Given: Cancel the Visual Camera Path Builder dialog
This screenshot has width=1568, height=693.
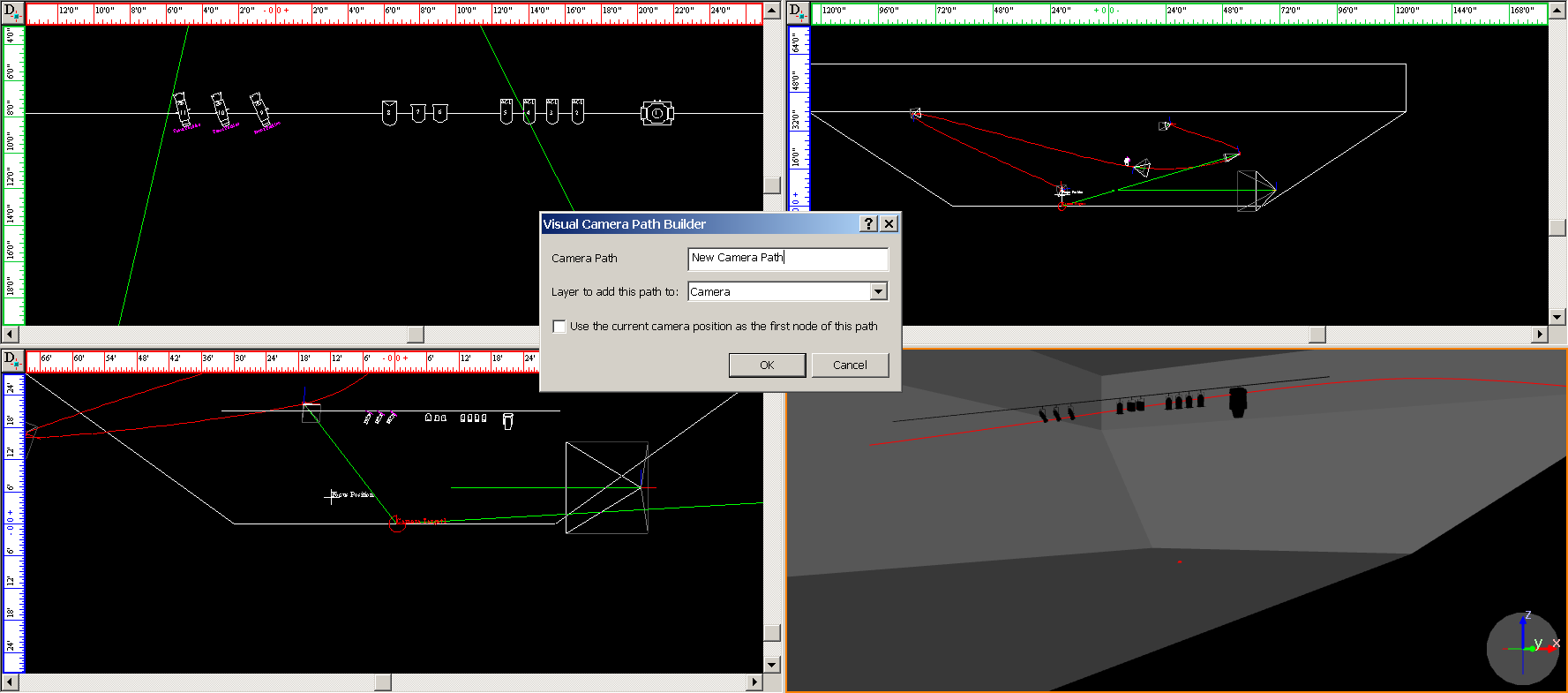Looking at the screenshot, I should pos(850,365).
